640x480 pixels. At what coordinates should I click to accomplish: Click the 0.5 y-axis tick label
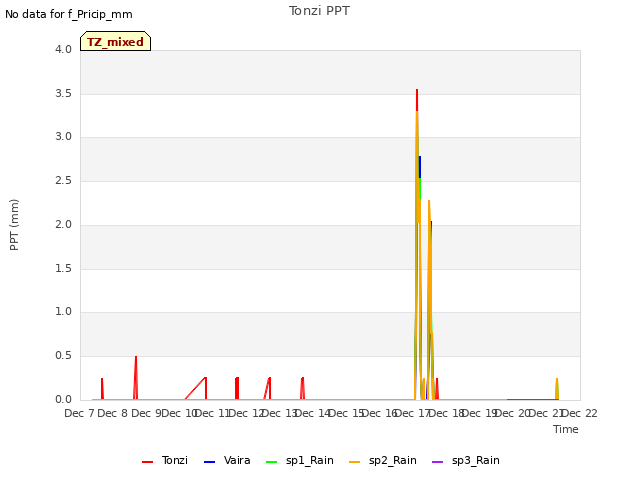[63, 356]
